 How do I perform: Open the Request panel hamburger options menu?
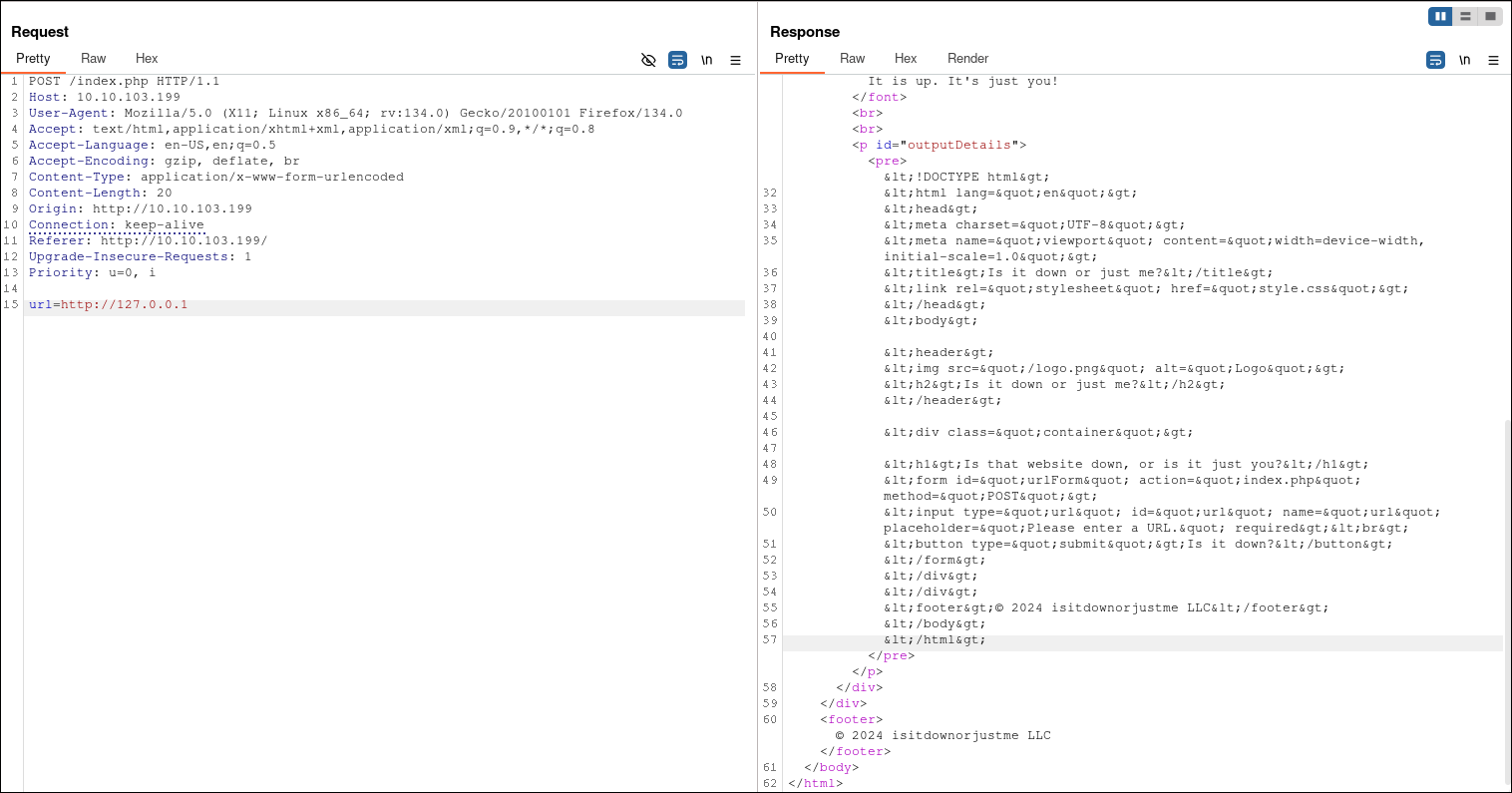[x=735, y=60]
